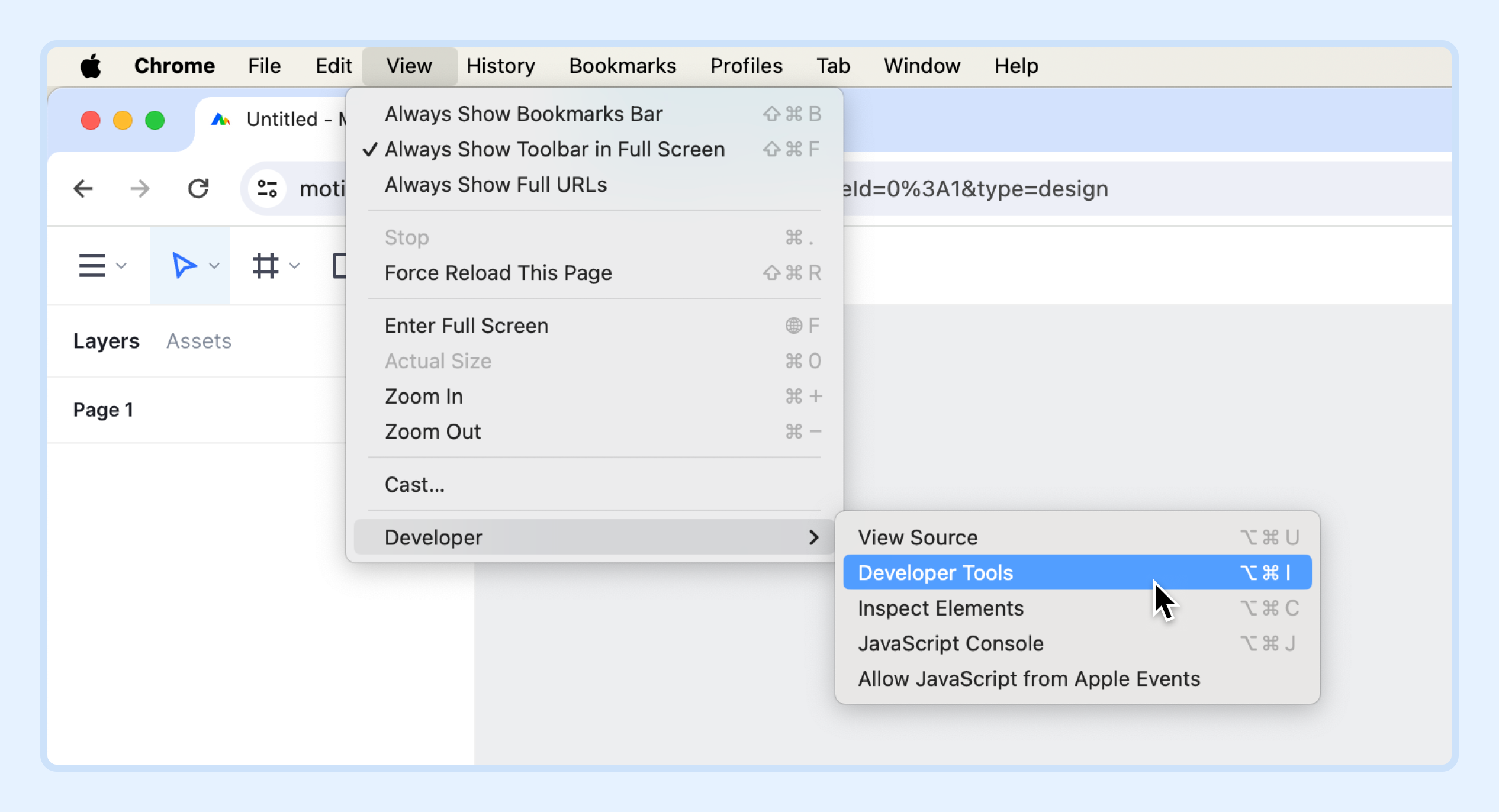The image size is (1499, 812).
Task: Open the File menu
Action: [x=264, y=66]
